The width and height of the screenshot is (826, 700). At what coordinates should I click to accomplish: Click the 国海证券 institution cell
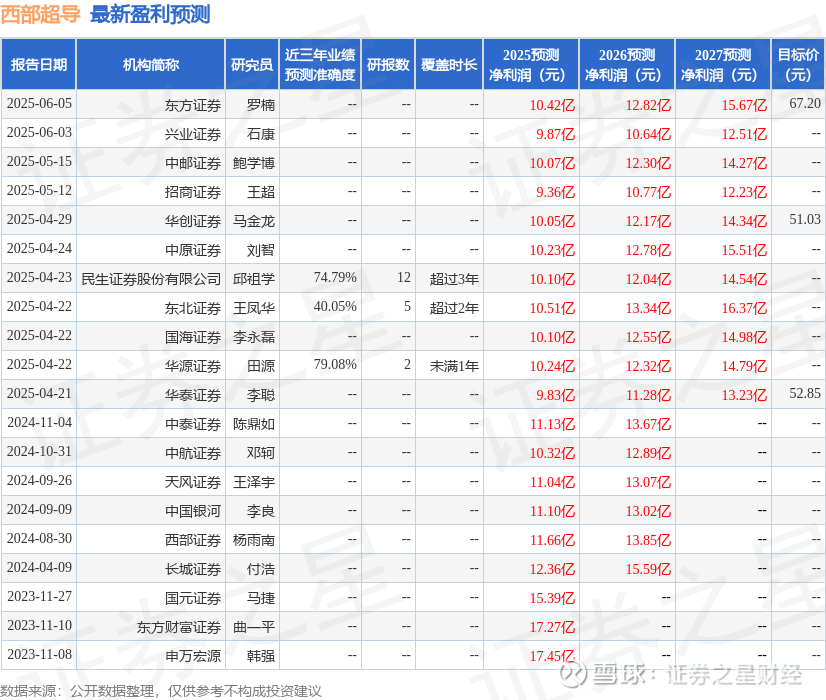pyautogui.click(x=192, y=337)
